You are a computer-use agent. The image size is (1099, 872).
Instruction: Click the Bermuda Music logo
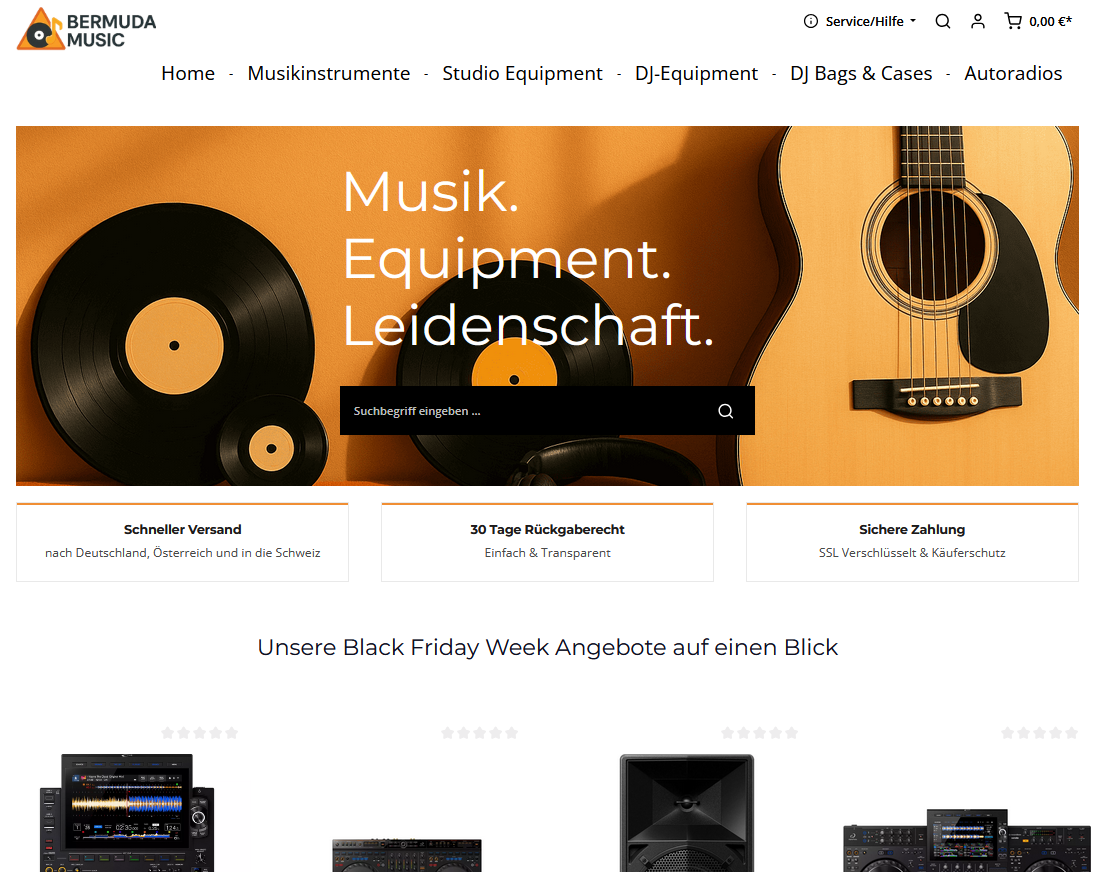coord(86,29)
